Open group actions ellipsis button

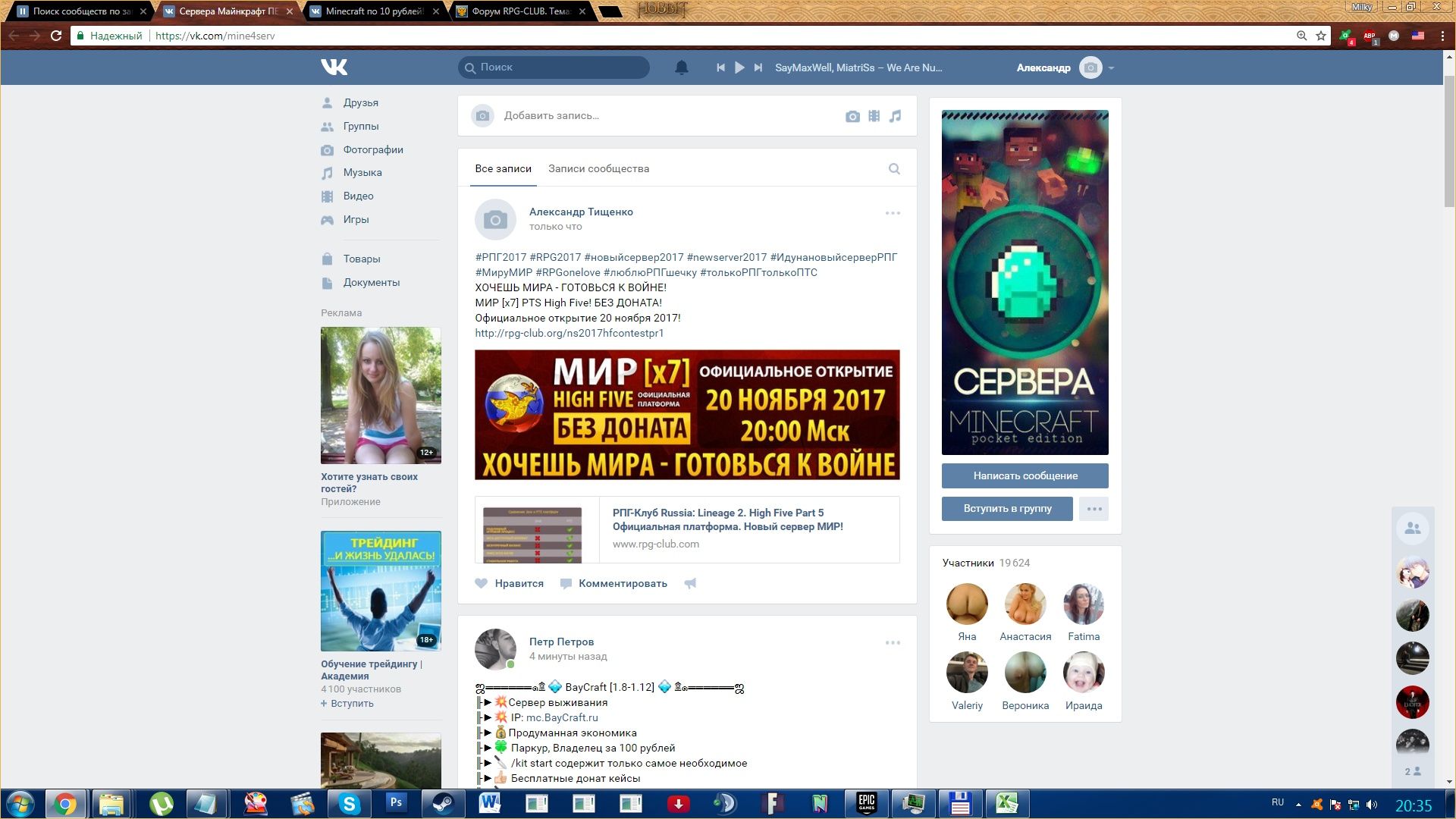(x=1094, y=509)
